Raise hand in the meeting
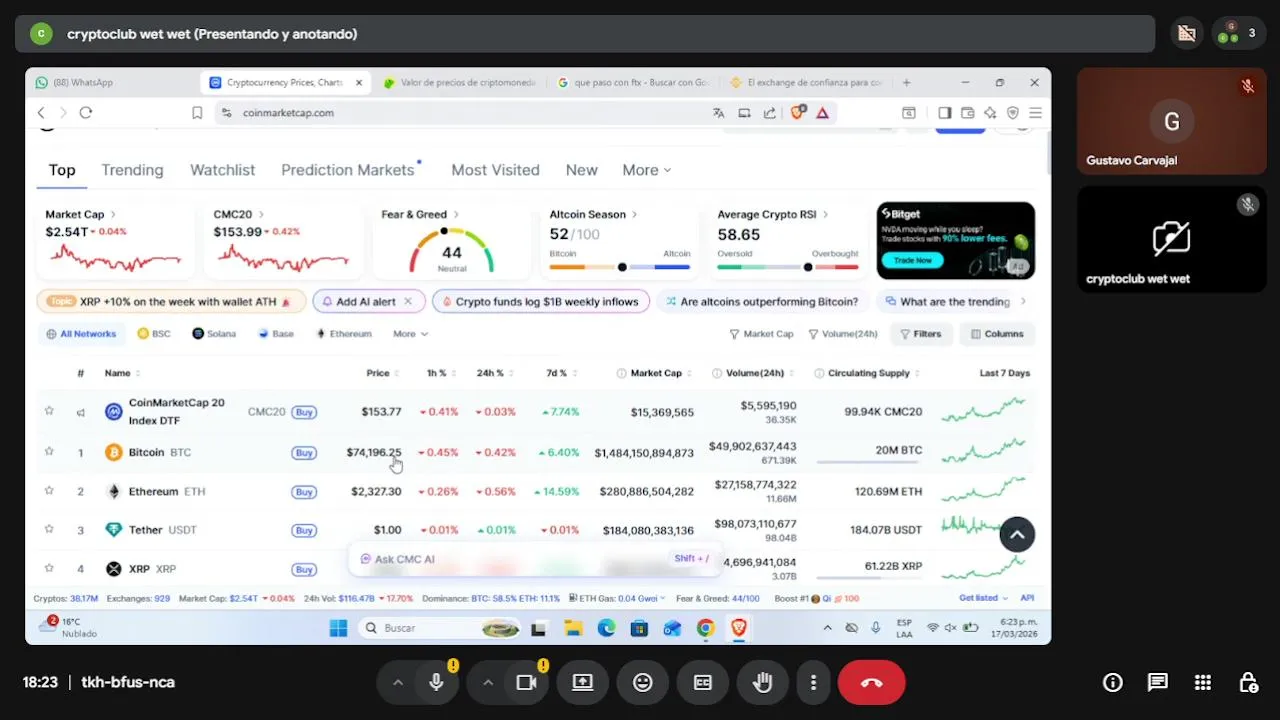 coord(763,682)
